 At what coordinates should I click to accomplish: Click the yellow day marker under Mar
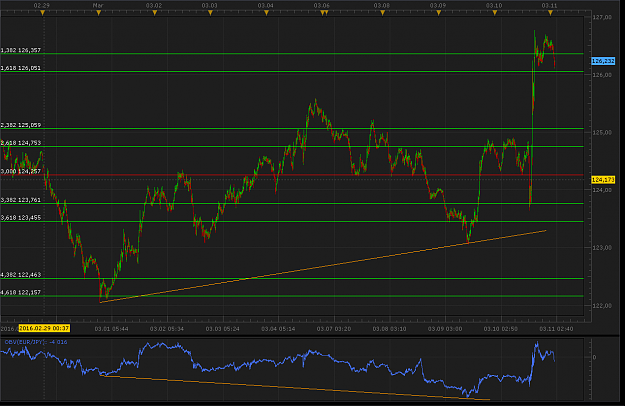coord(98,13)
